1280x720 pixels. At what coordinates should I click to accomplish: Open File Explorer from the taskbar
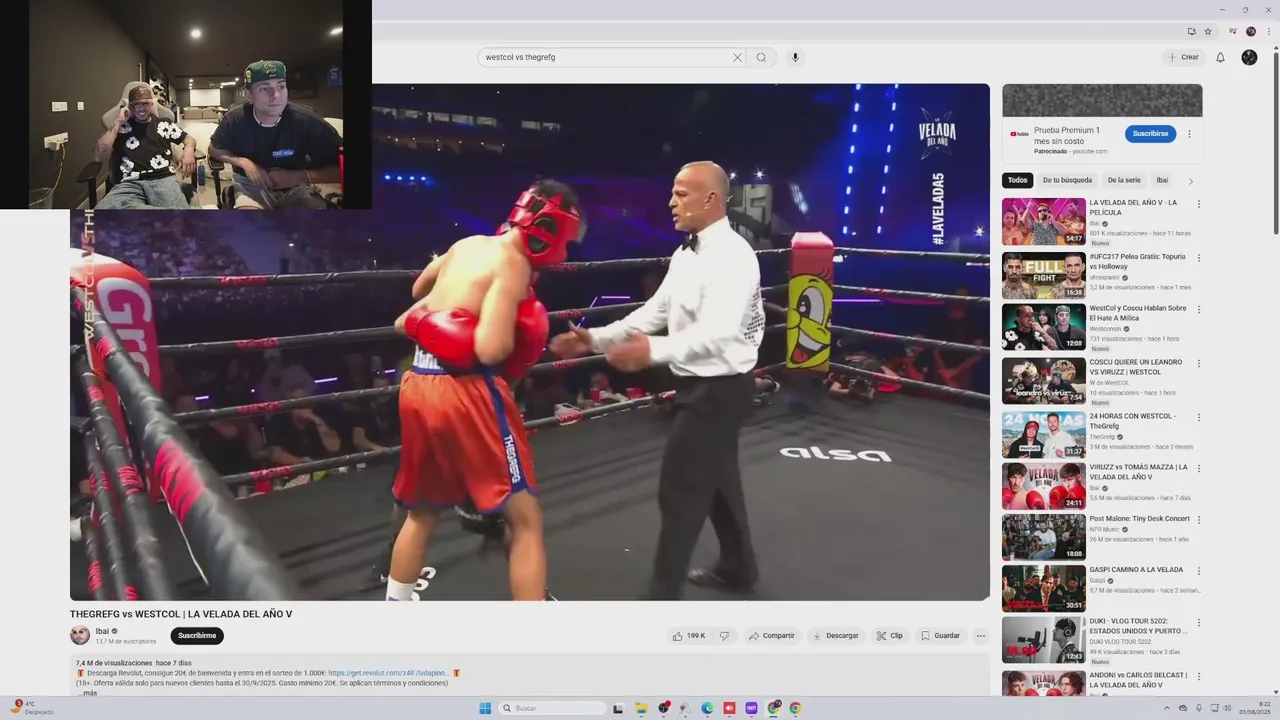pos(641,708)
